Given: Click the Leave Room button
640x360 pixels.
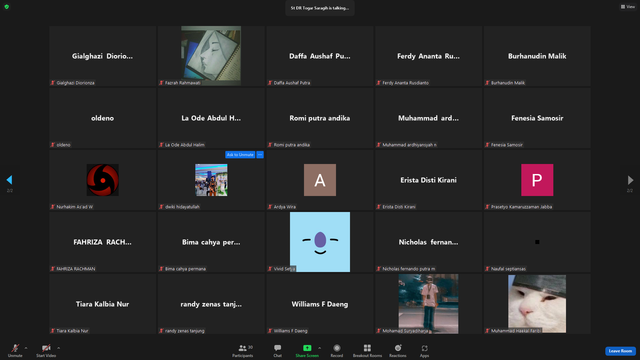Looking at the screenshot, I should pyautogui.click(x=620, y=351).
